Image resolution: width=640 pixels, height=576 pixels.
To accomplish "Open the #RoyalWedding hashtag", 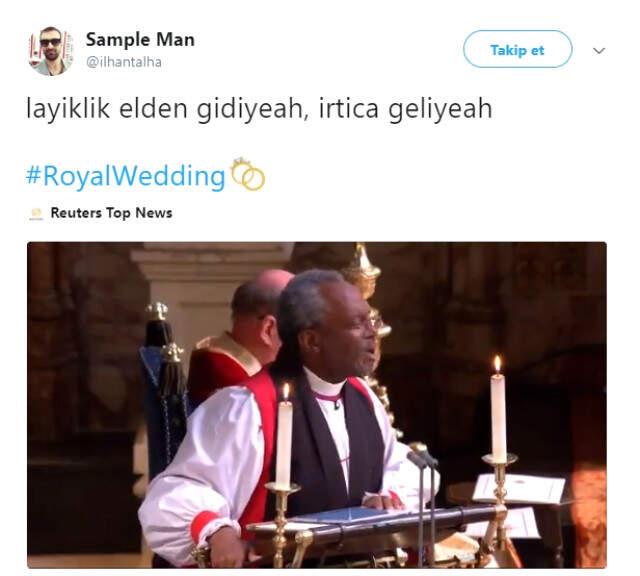I will click(125, 176).
